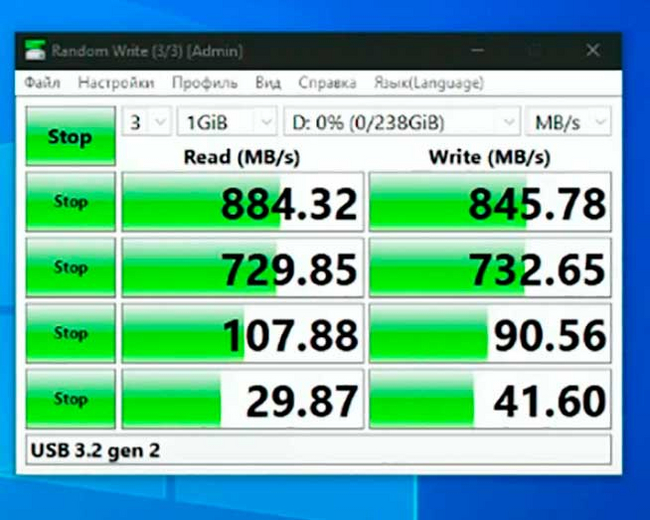
Task: Click Stop button beside 884.32 row
Action: pyautogui.click(x=70, y=202)
